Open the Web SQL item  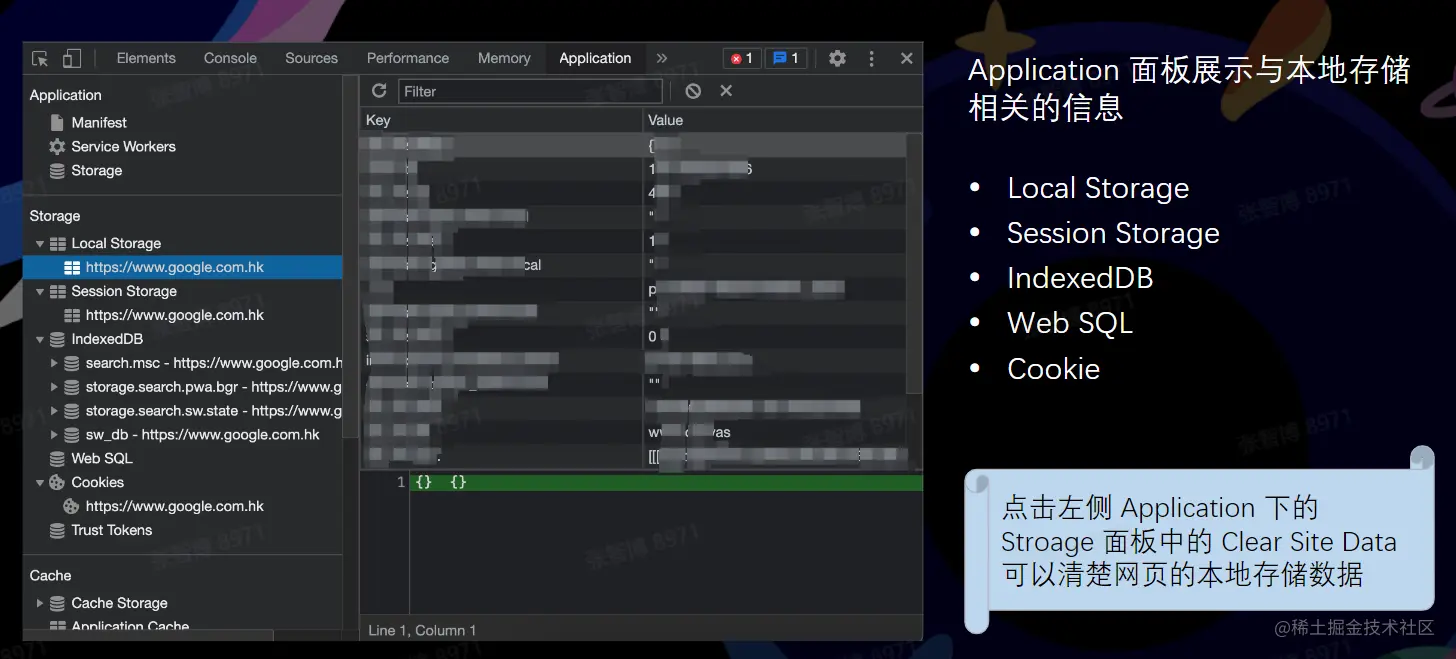tap(102, 458)
